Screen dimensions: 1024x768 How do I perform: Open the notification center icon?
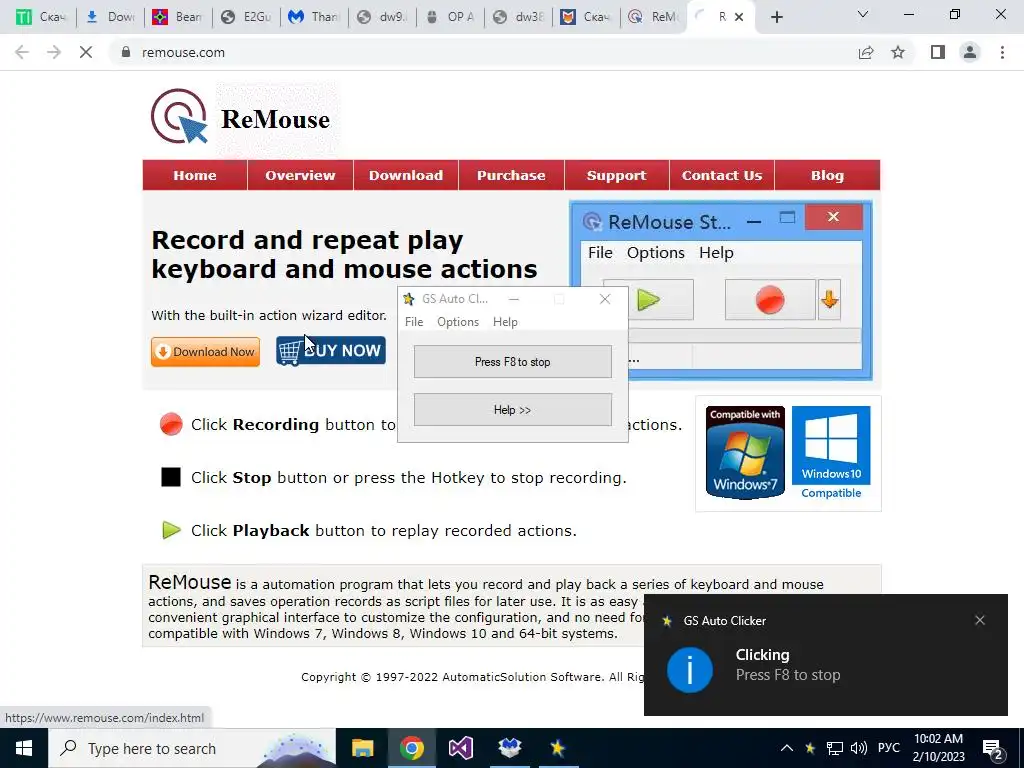pos(993,748)
